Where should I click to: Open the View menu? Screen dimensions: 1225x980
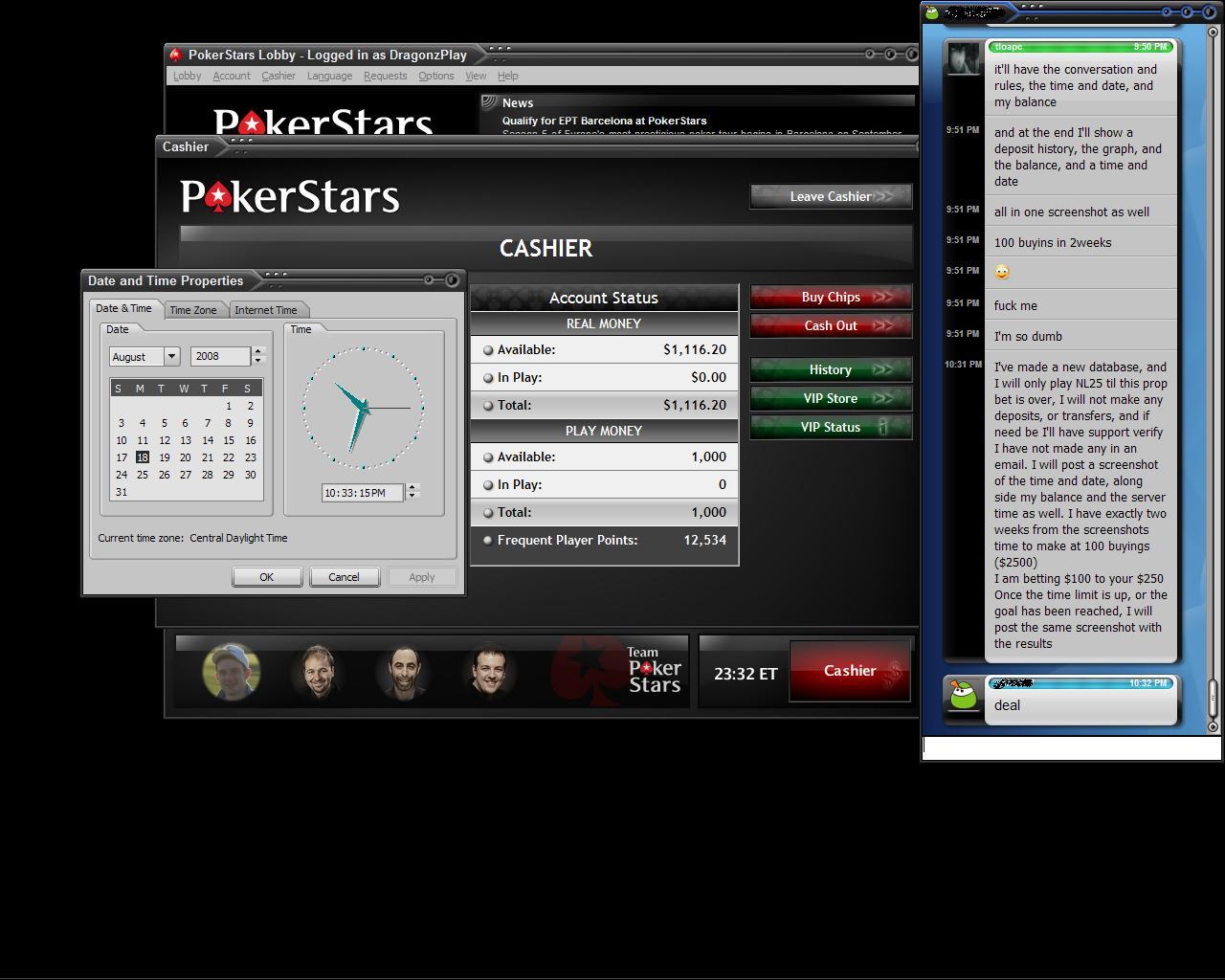click(476, 76)
